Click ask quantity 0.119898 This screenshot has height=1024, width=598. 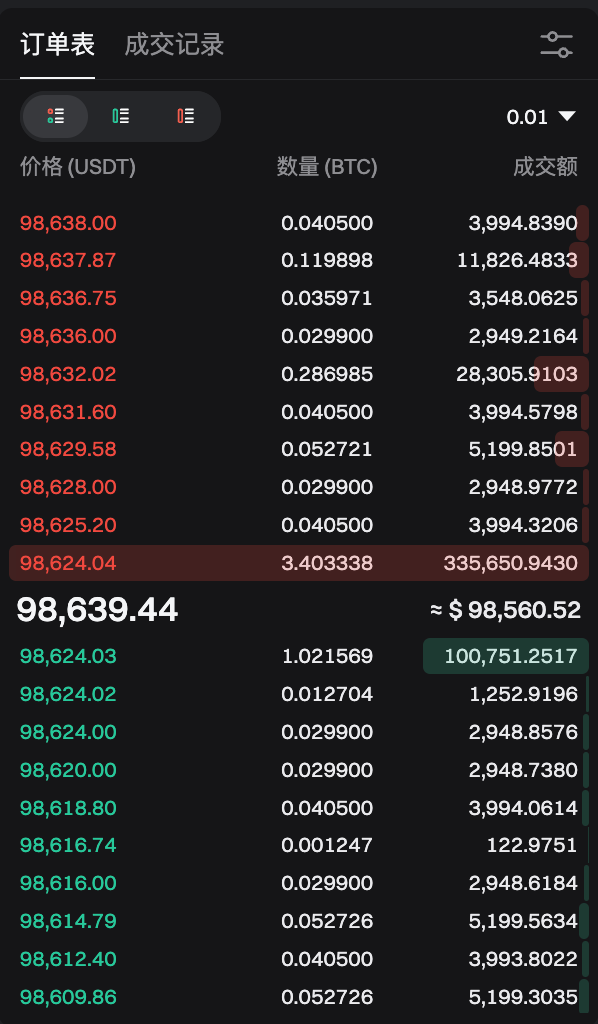click(327, 261)
